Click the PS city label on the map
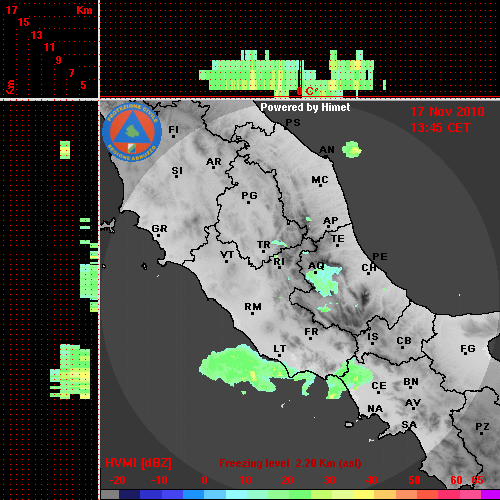Image resolution: width=500 pixels, height=500 pixels. 293,123
